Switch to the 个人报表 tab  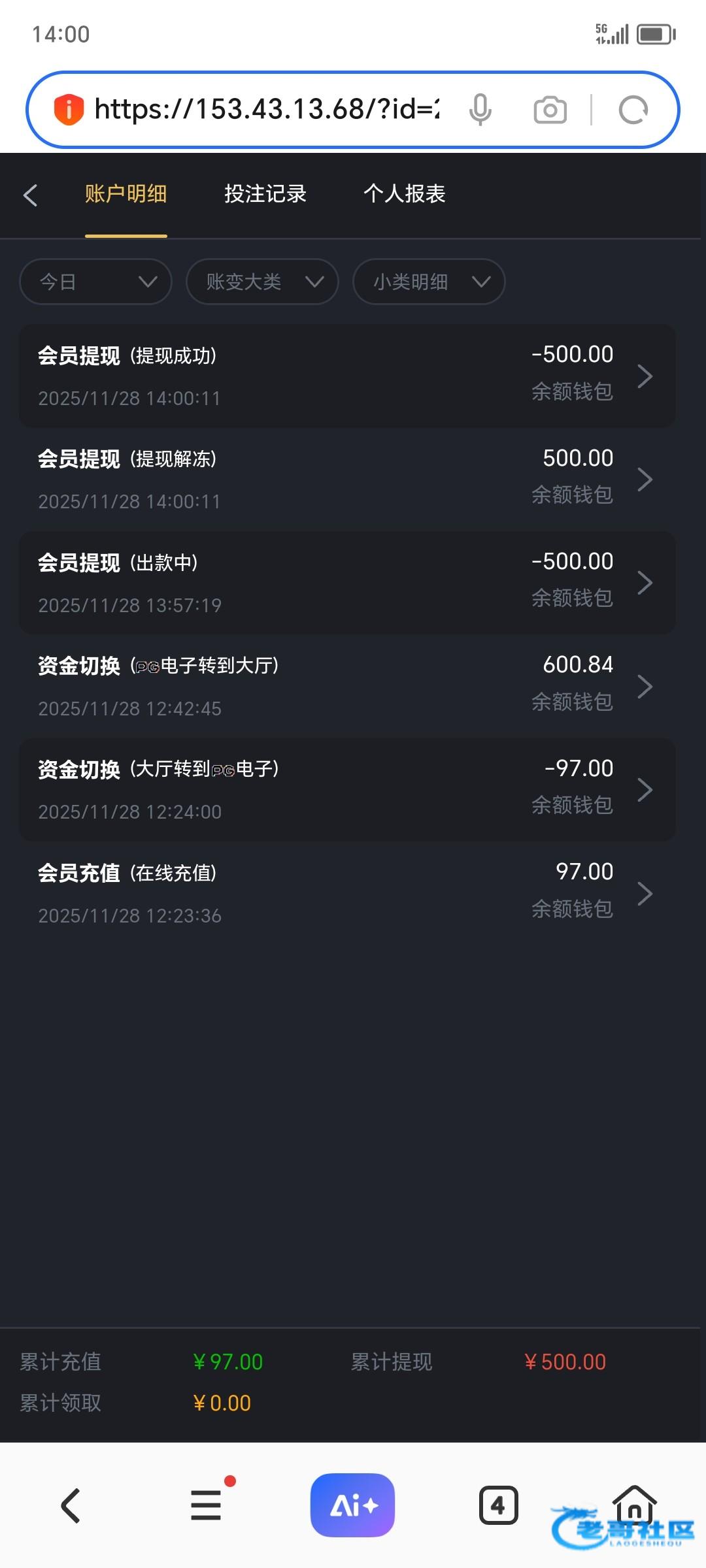[x=405, y=194]
